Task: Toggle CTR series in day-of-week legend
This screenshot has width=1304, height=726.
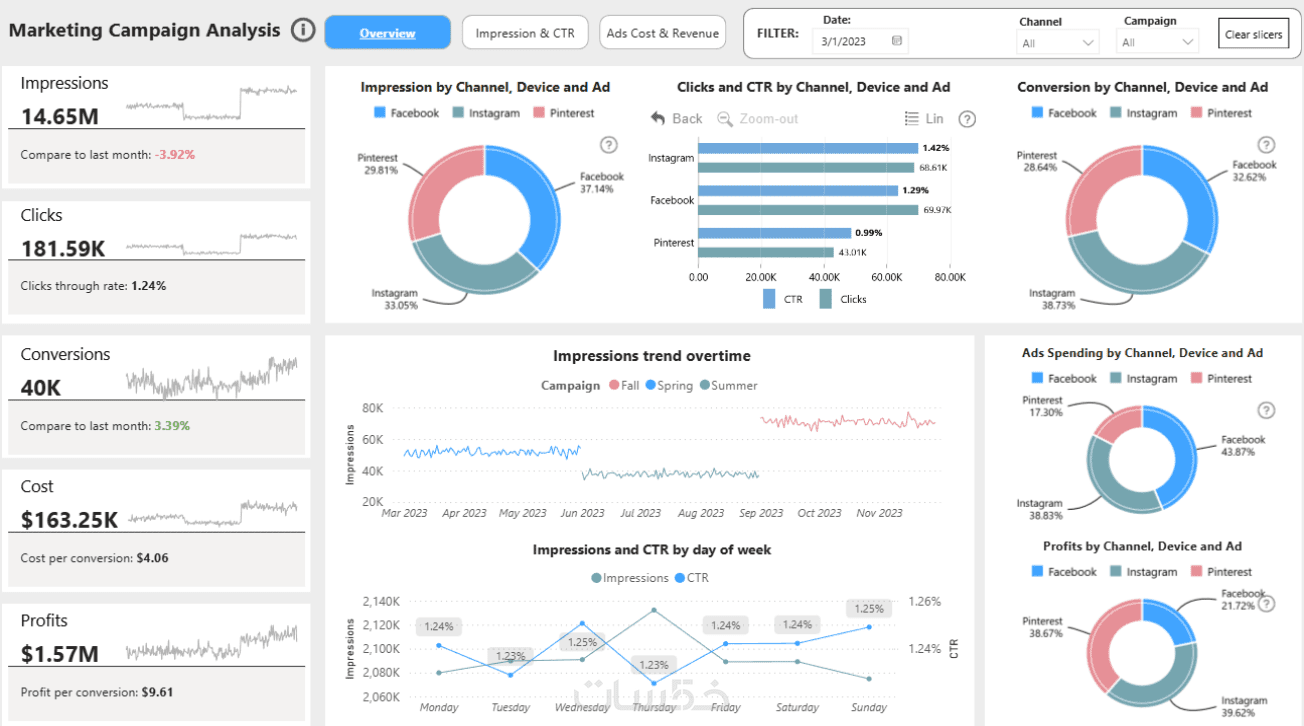Action: click(692, 578)
